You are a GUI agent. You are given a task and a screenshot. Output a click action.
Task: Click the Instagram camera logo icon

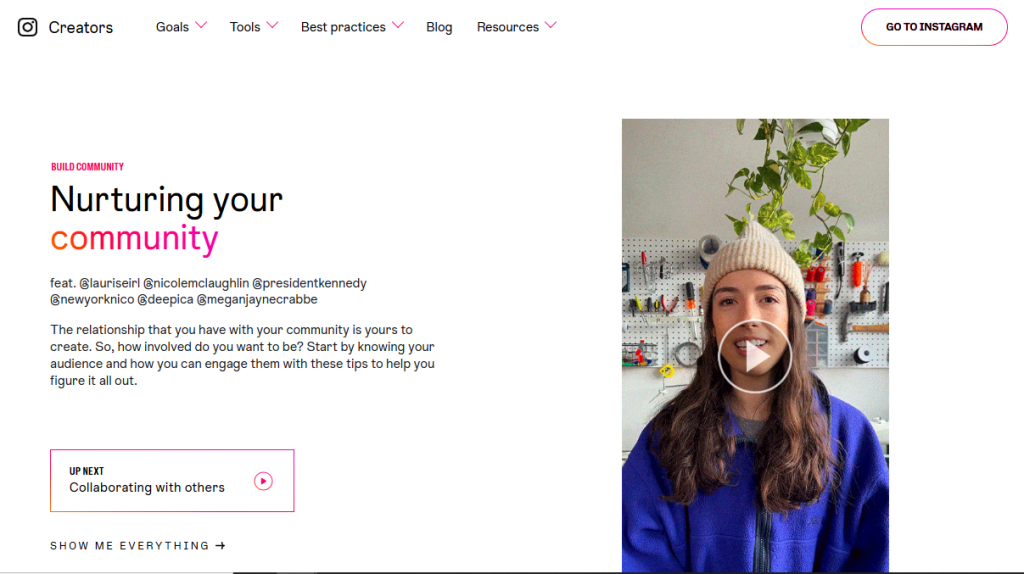(x=28, y=27)
